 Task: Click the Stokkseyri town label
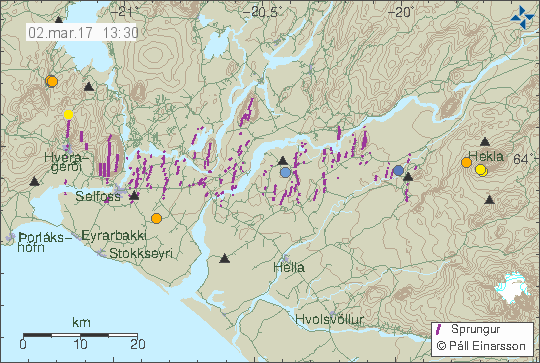(x=141, y=253)
